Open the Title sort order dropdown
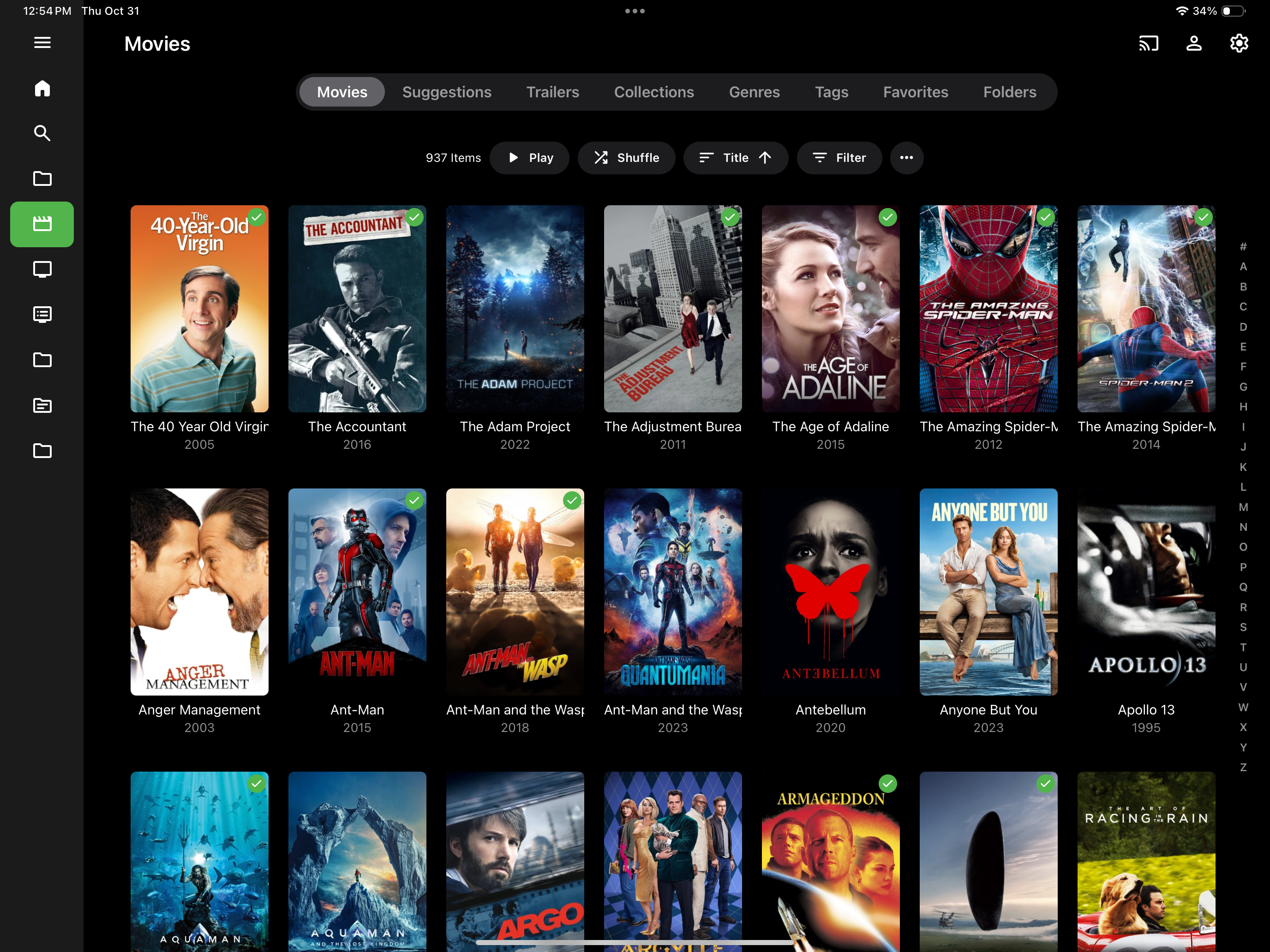 pyautogui.click(x=735, y=158)
